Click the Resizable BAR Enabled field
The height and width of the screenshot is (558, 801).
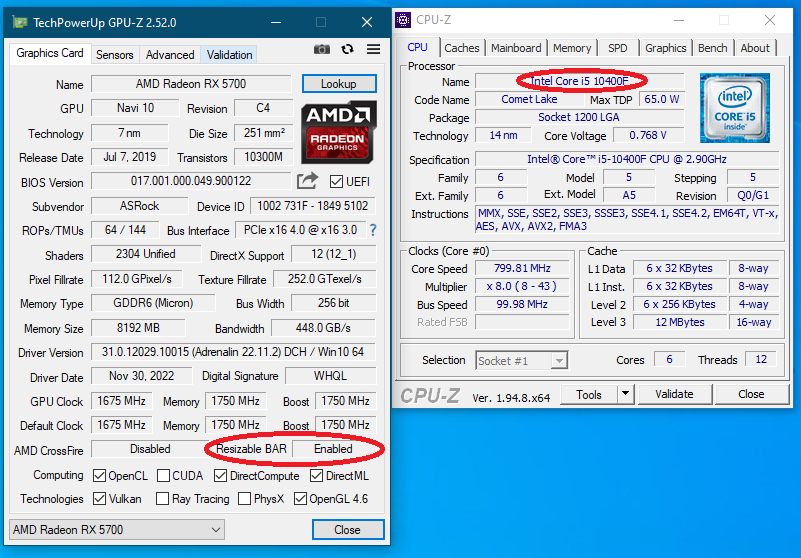click(333, 449)
